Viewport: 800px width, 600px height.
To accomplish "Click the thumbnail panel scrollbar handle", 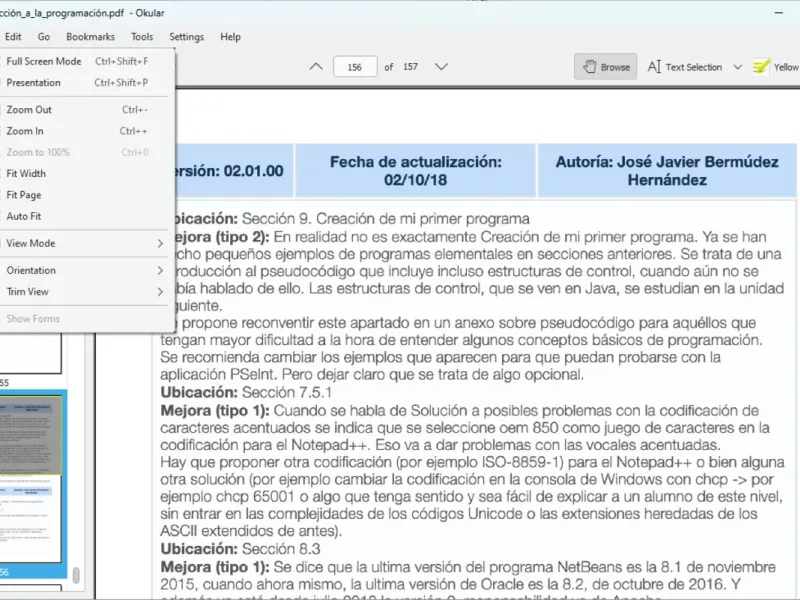I will (76, 575).
